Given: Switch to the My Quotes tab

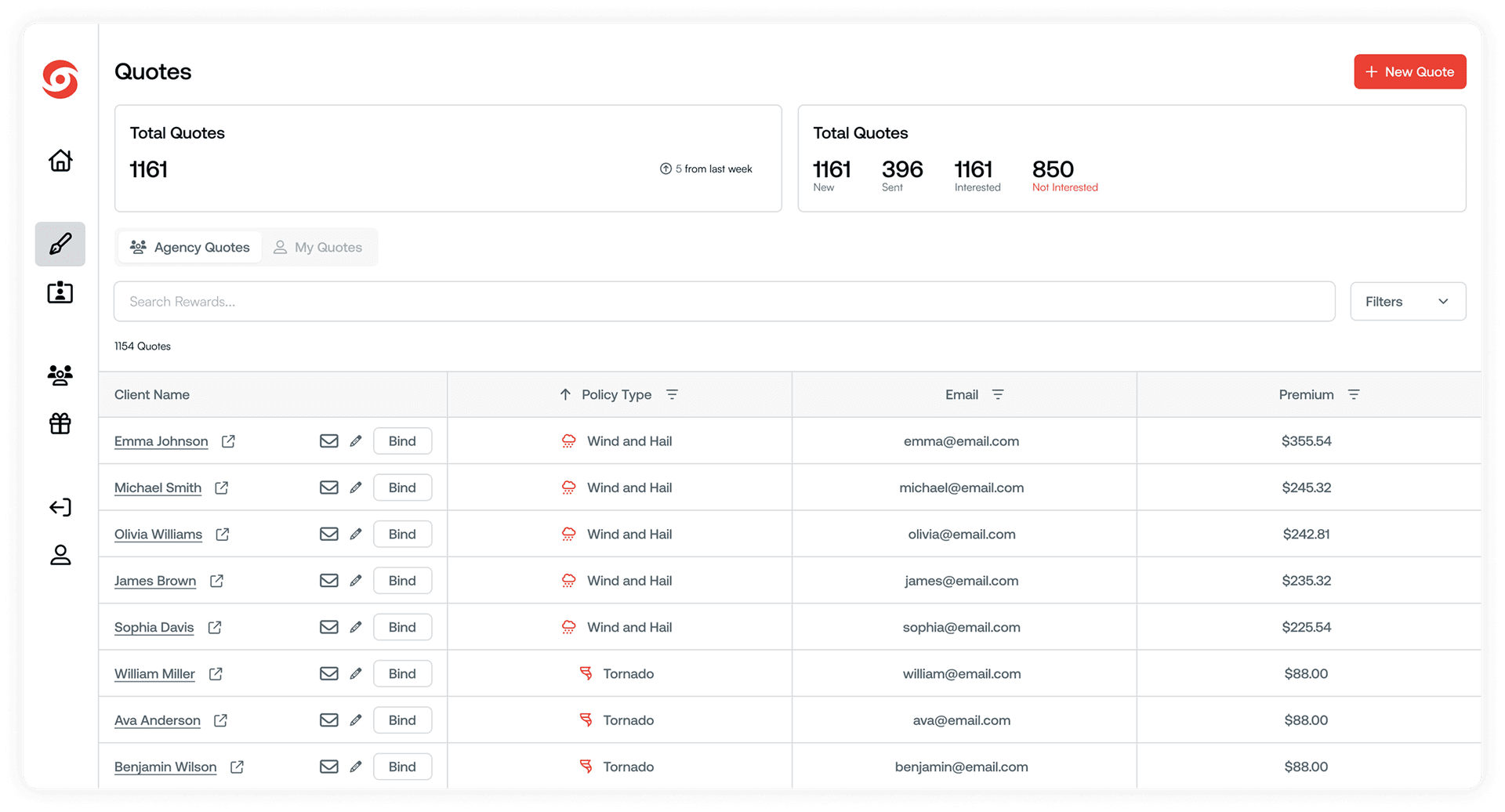Looking at the screenshot, I should point(318,248).
